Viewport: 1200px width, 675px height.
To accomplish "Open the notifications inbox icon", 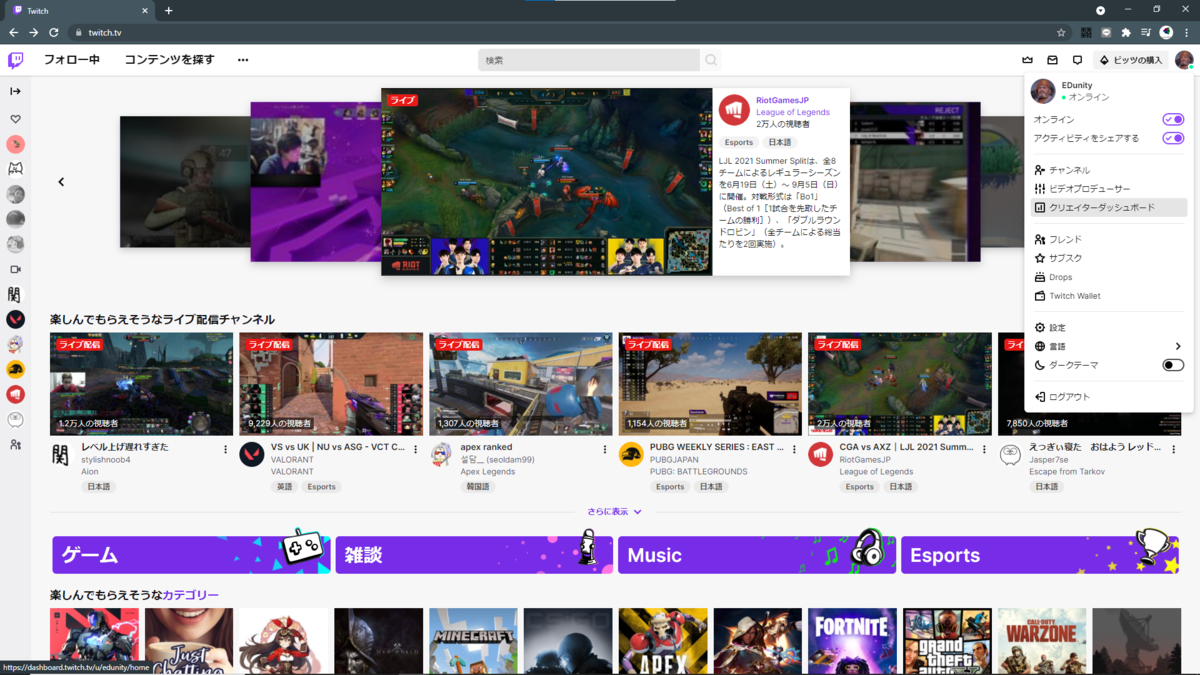I will coord(1052,60).
